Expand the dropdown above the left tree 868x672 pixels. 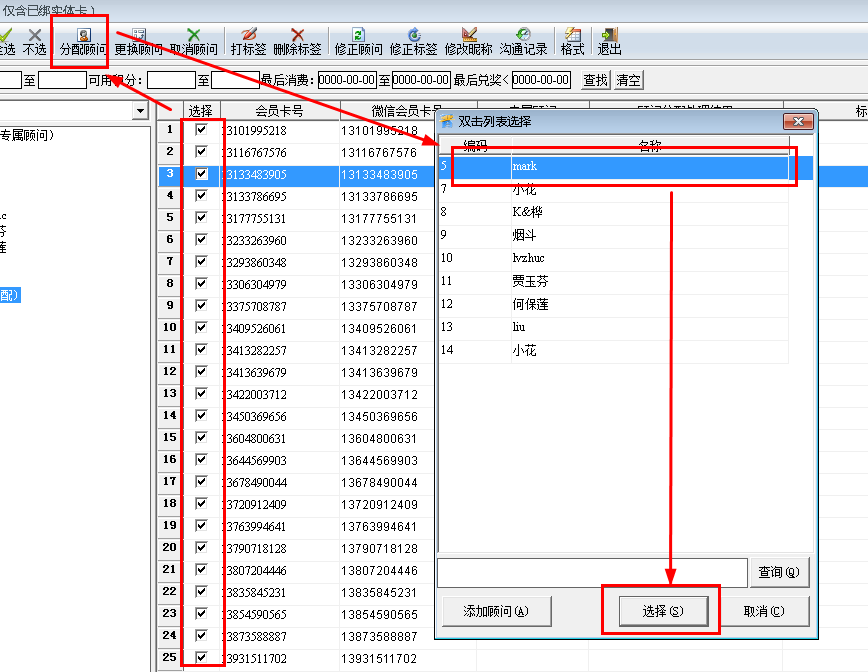[x=139, y=111]
